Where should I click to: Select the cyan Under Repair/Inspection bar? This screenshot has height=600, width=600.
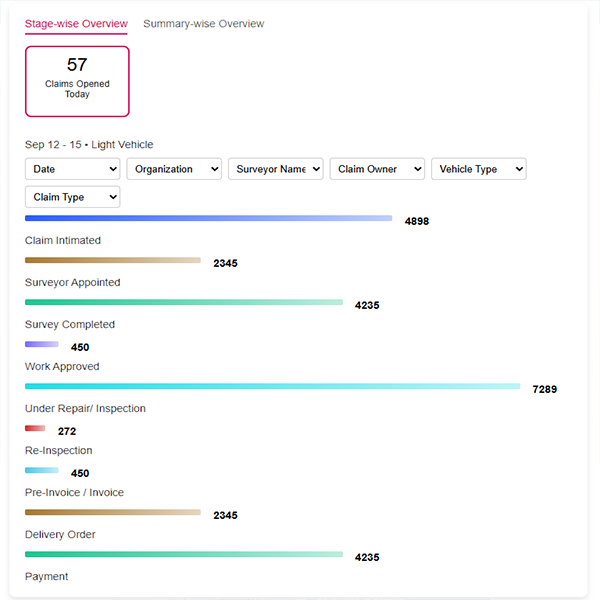272,386
